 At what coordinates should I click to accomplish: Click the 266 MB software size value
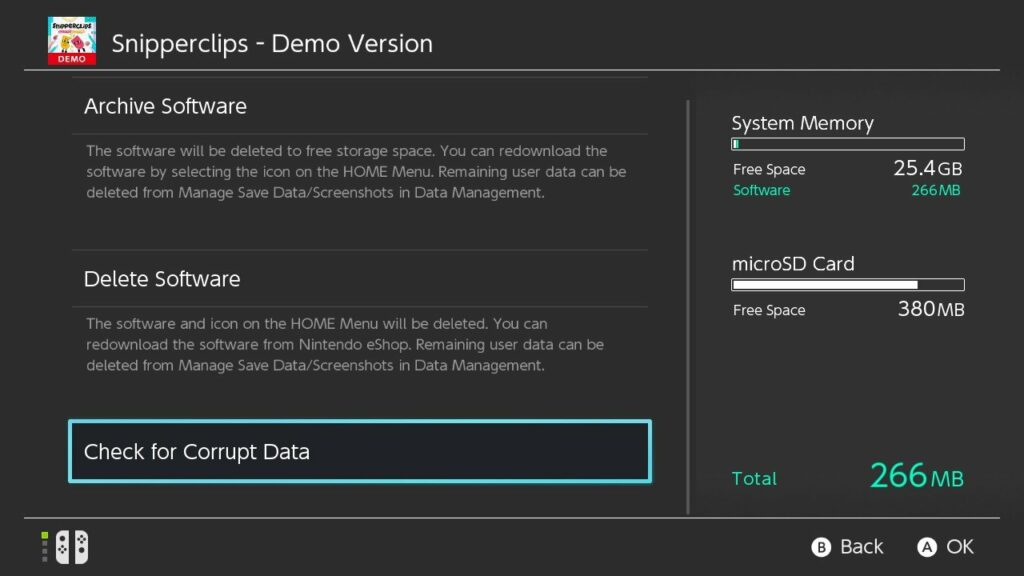point(936,190)
